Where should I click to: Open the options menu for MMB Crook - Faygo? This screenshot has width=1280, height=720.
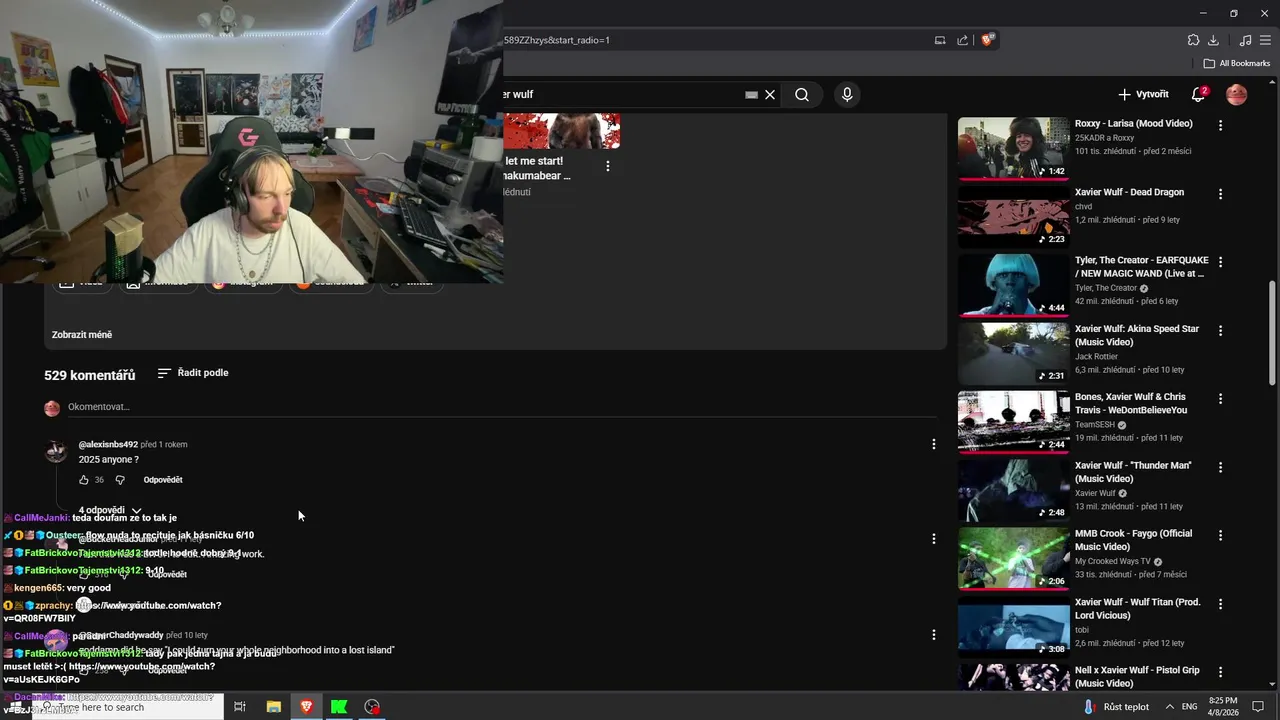point(1220,535)
